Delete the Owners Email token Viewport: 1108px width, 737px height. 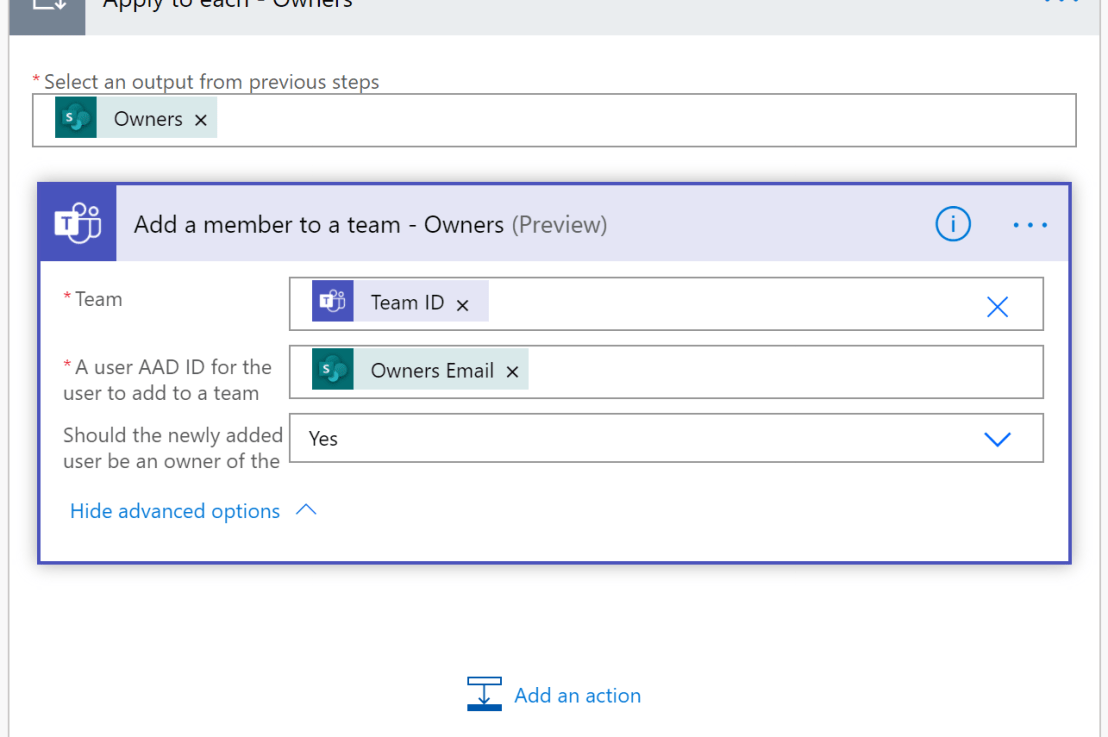pos(512,370)
